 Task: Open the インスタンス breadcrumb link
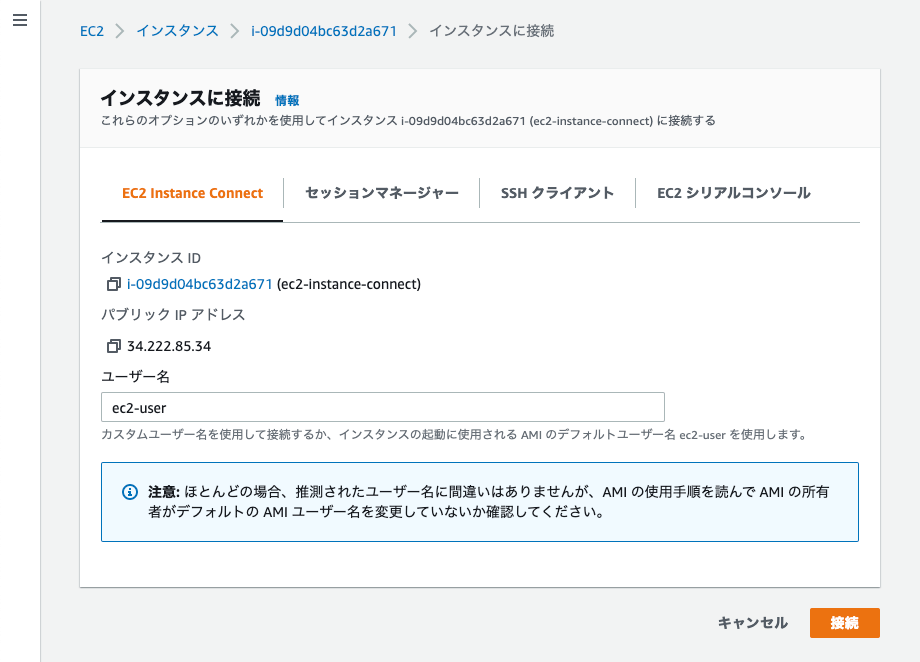click(177, 31)
